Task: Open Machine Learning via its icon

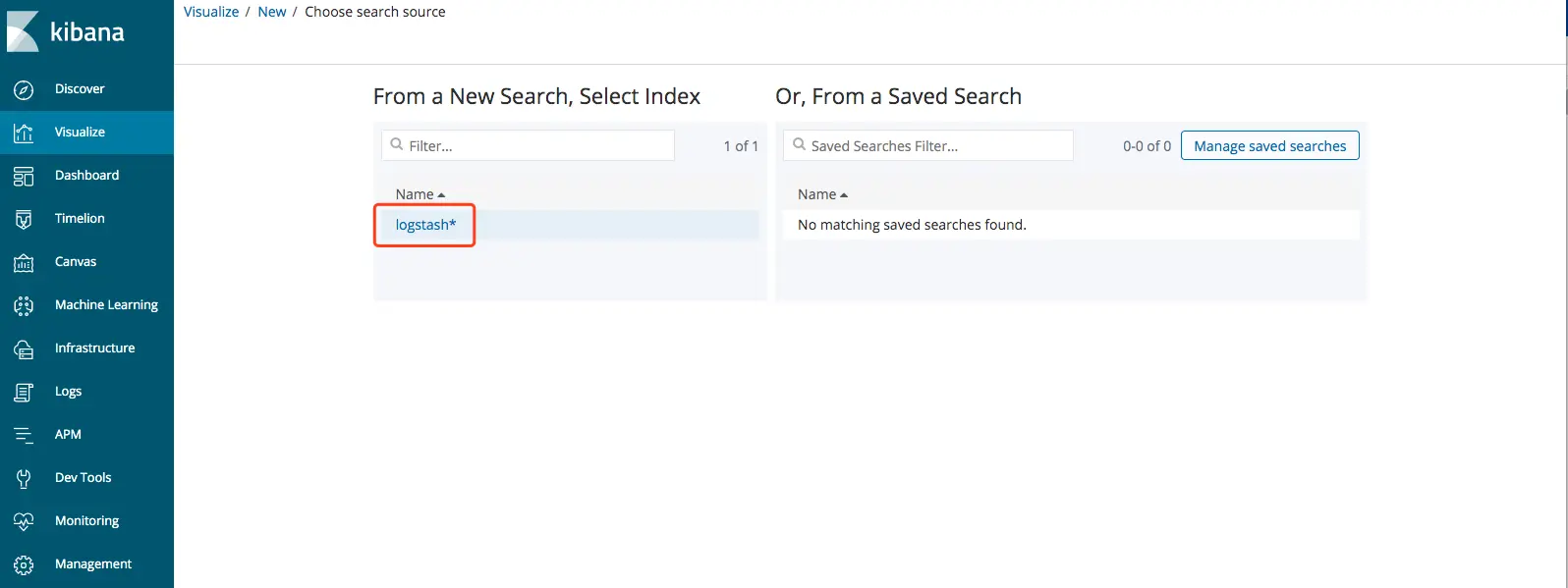Action: click(x=24, y=305)
